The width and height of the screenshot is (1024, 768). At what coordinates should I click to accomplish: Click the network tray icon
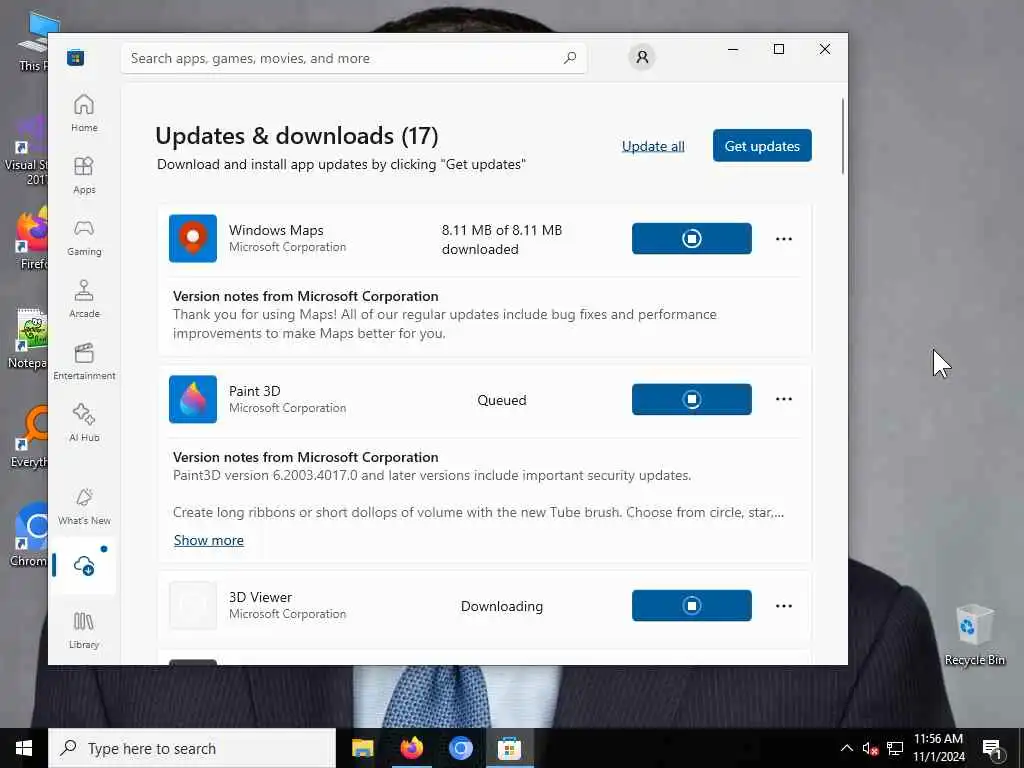click(895, 748)
